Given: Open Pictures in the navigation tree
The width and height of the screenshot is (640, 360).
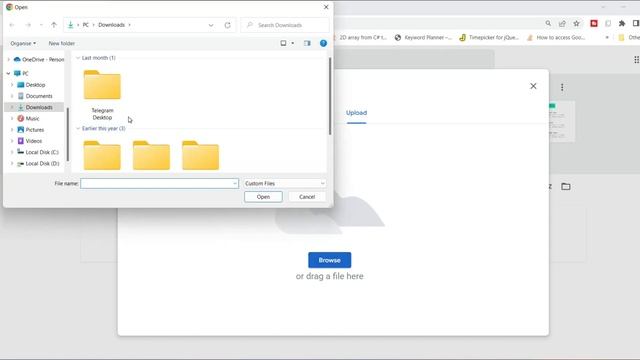Looking at the screenshot, I should coord(31,130).
